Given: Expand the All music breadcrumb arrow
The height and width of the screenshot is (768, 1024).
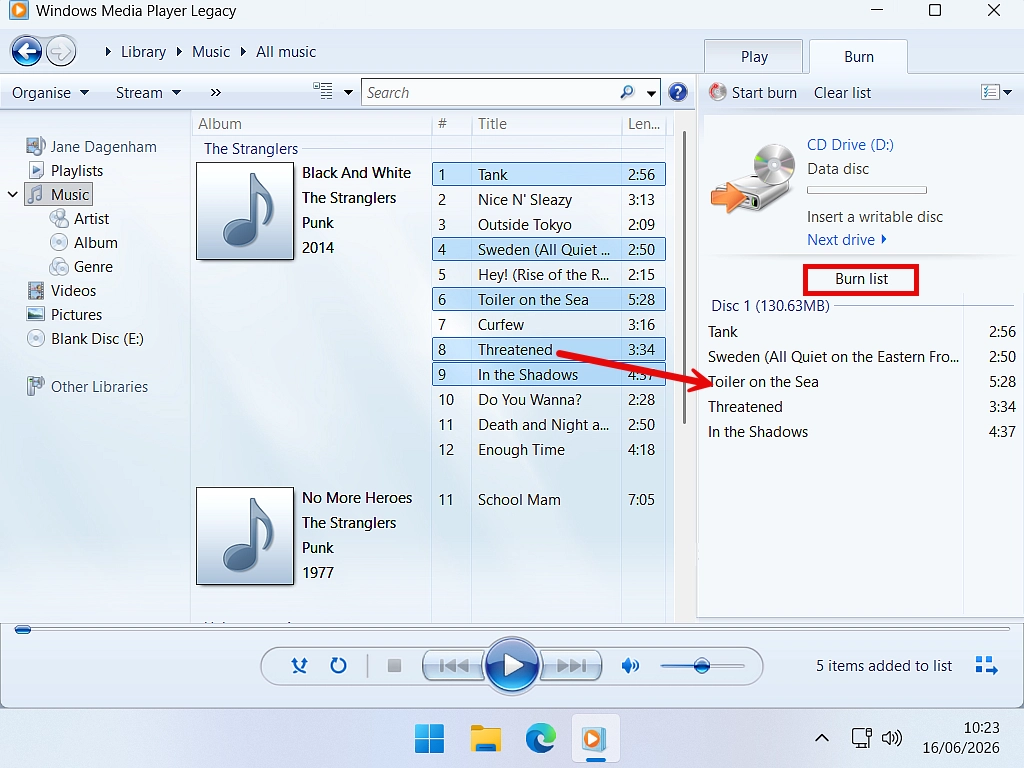Looking at the screenshot, I should (x=243, y=52).
